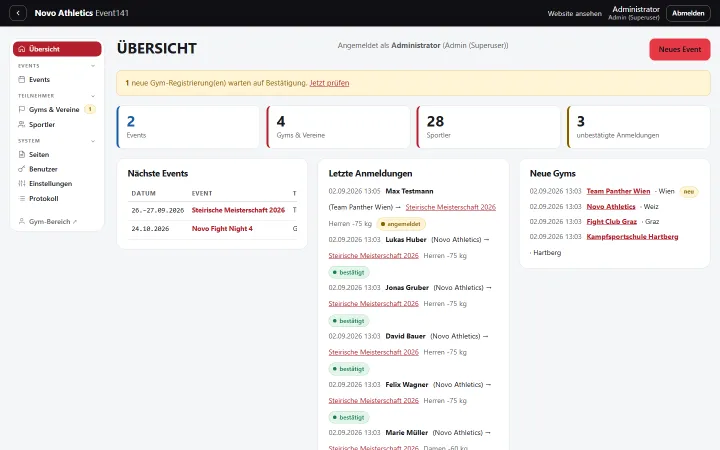This screenshot has height=450, width=720.
Task: Collapse the EVENTS sidebar section
Action: pos(93,66)
